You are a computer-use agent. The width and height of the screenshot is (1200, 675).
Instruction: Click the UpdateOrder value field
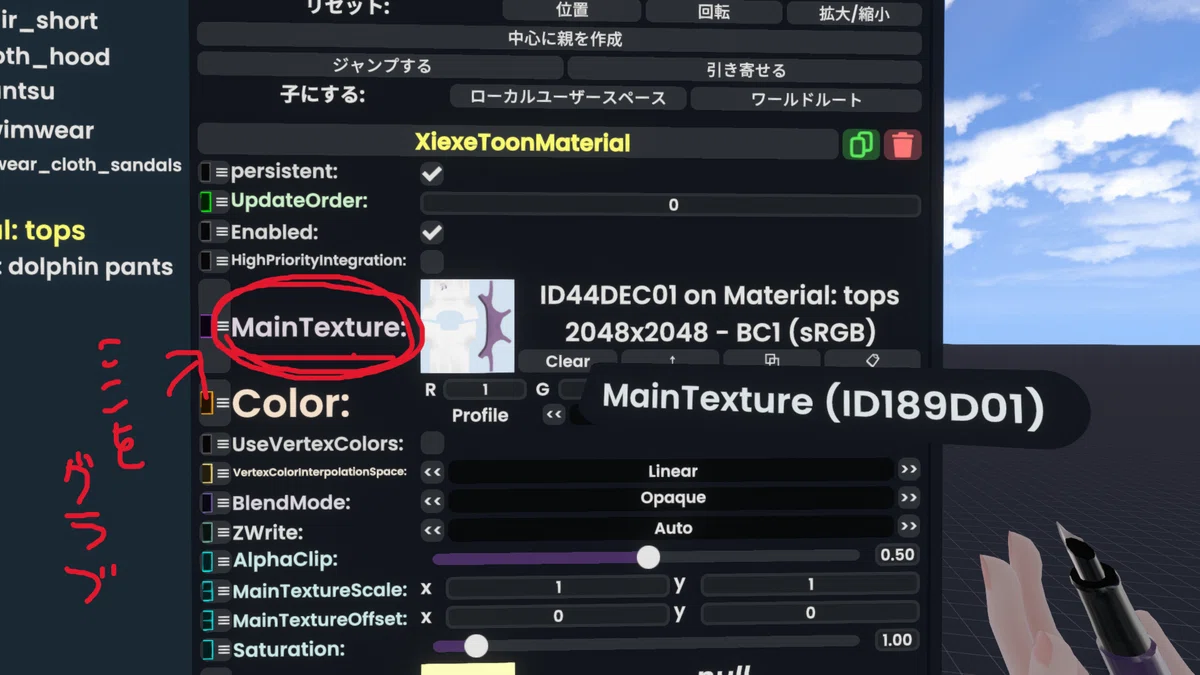click(671, 205)
